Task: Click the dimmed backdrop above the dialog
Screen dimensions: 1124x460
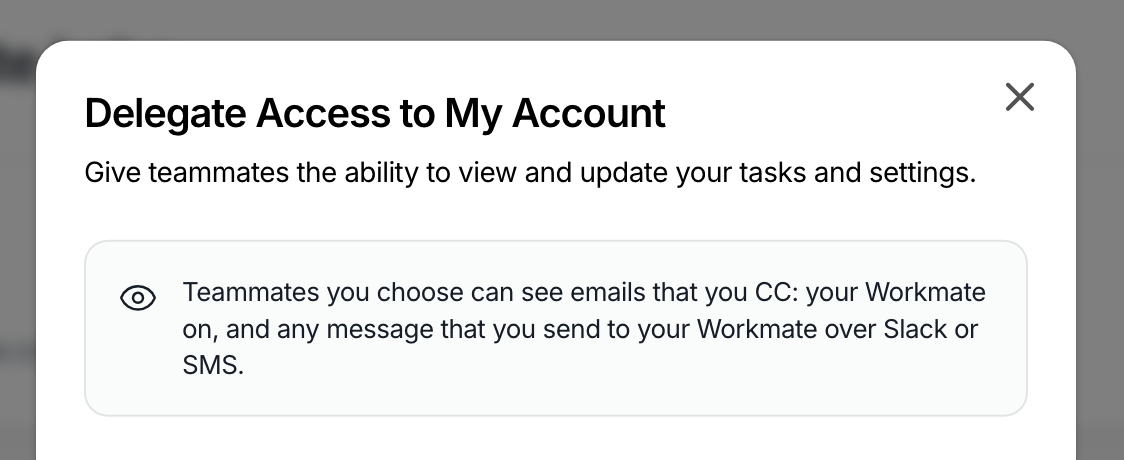Action: 562,19
